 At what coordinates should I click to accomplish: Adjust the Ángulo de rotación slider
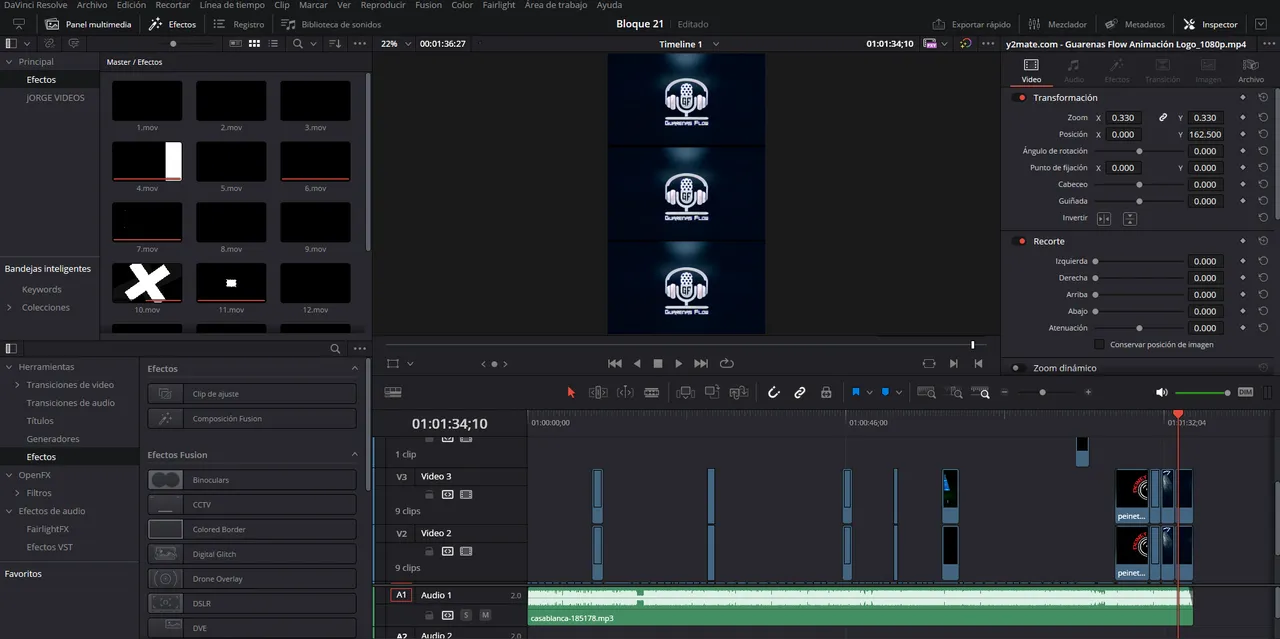click(1139, 151)
